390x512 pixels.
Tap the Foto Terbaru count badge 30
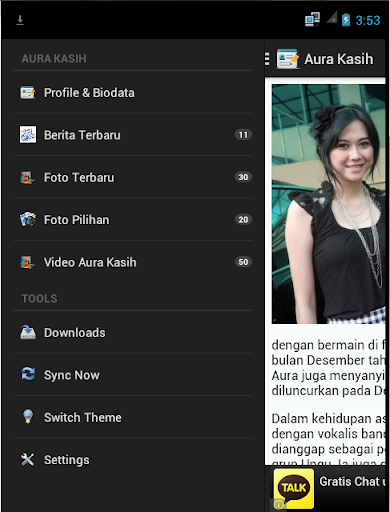pyautogui.click(x=243, y=177)
